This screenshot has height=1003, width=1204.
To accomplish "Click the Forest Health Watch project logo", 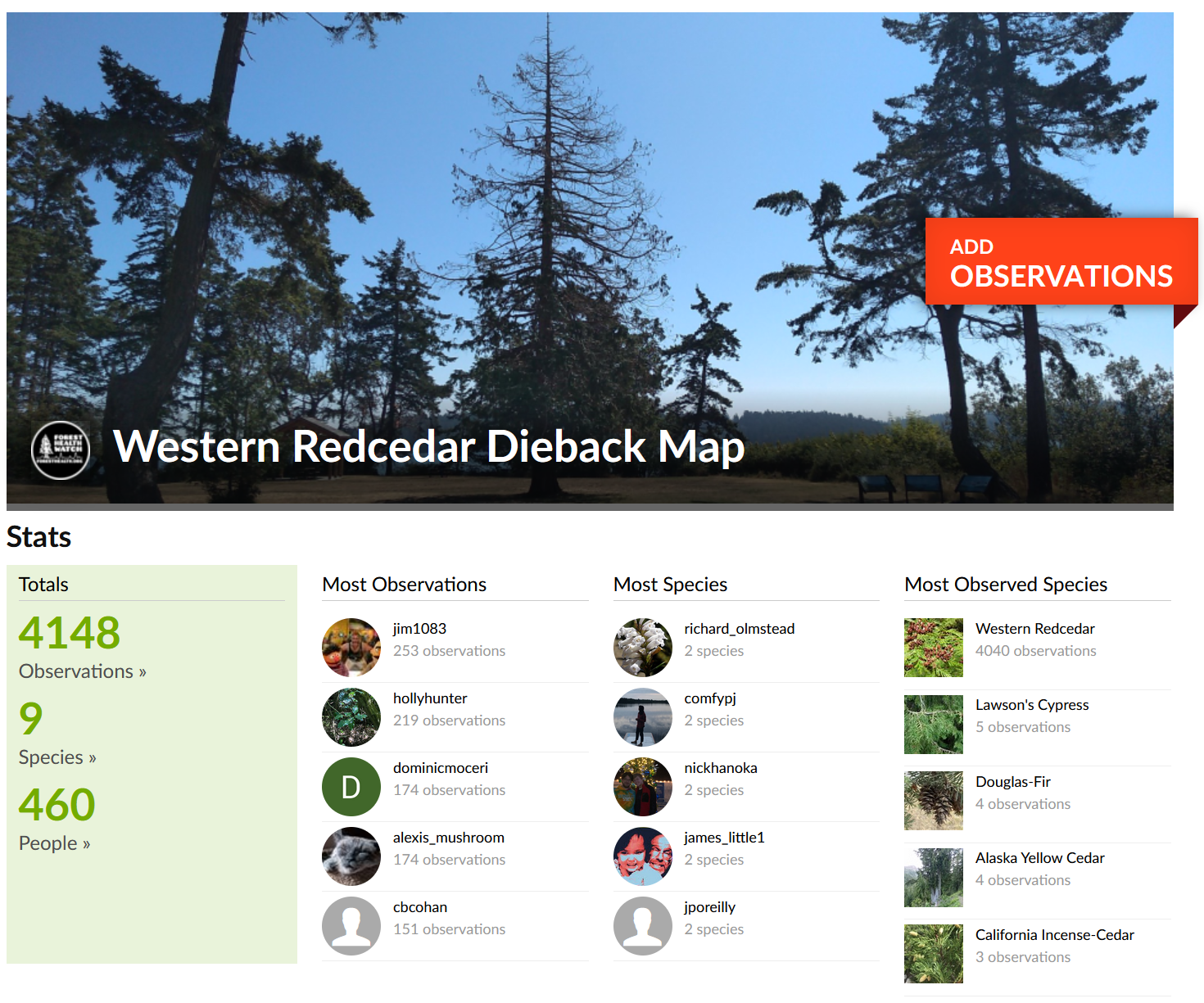I will [x=60, y=450].
